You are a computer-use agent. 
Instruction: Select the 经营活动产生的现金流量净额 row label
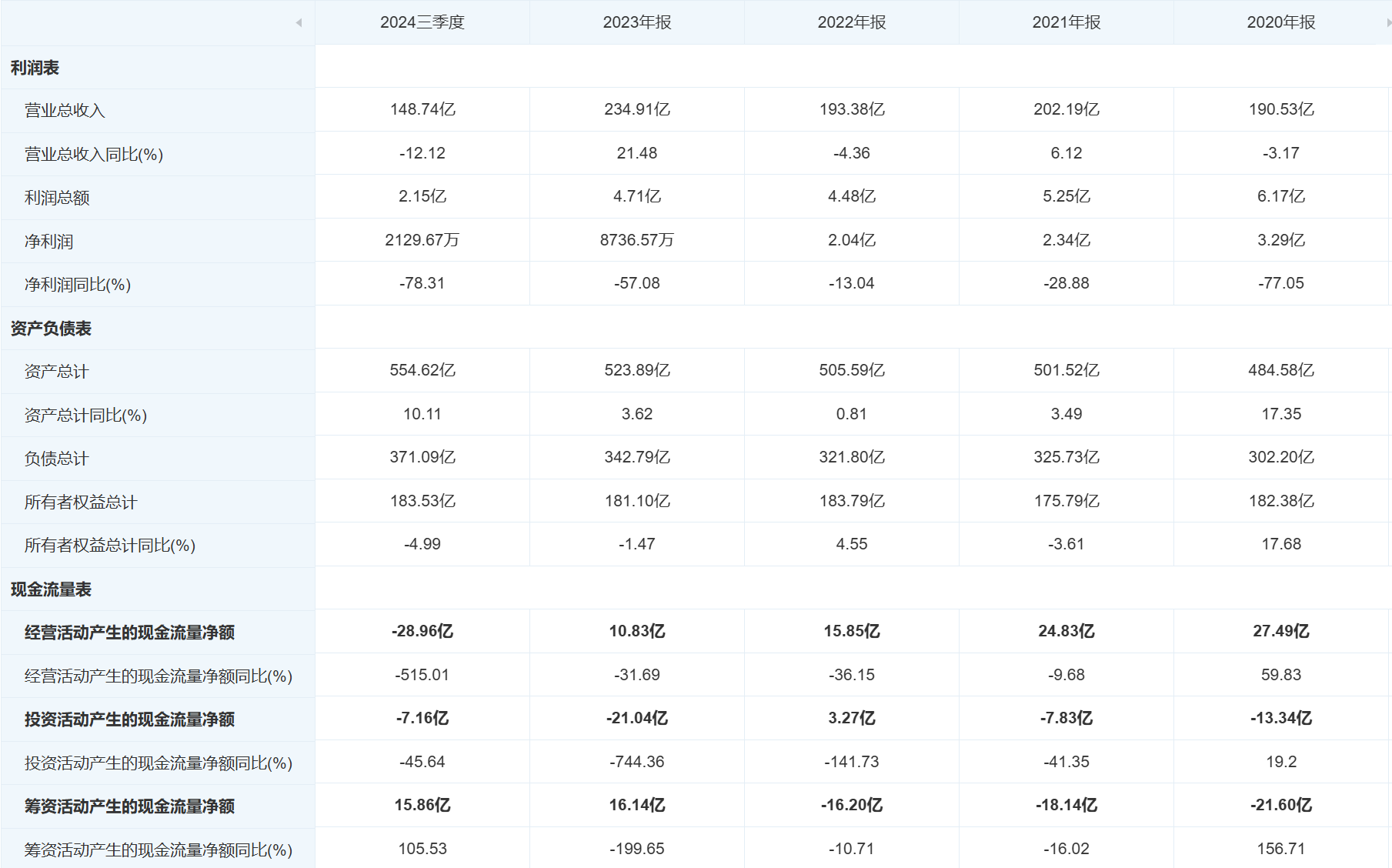click(129, 633)
